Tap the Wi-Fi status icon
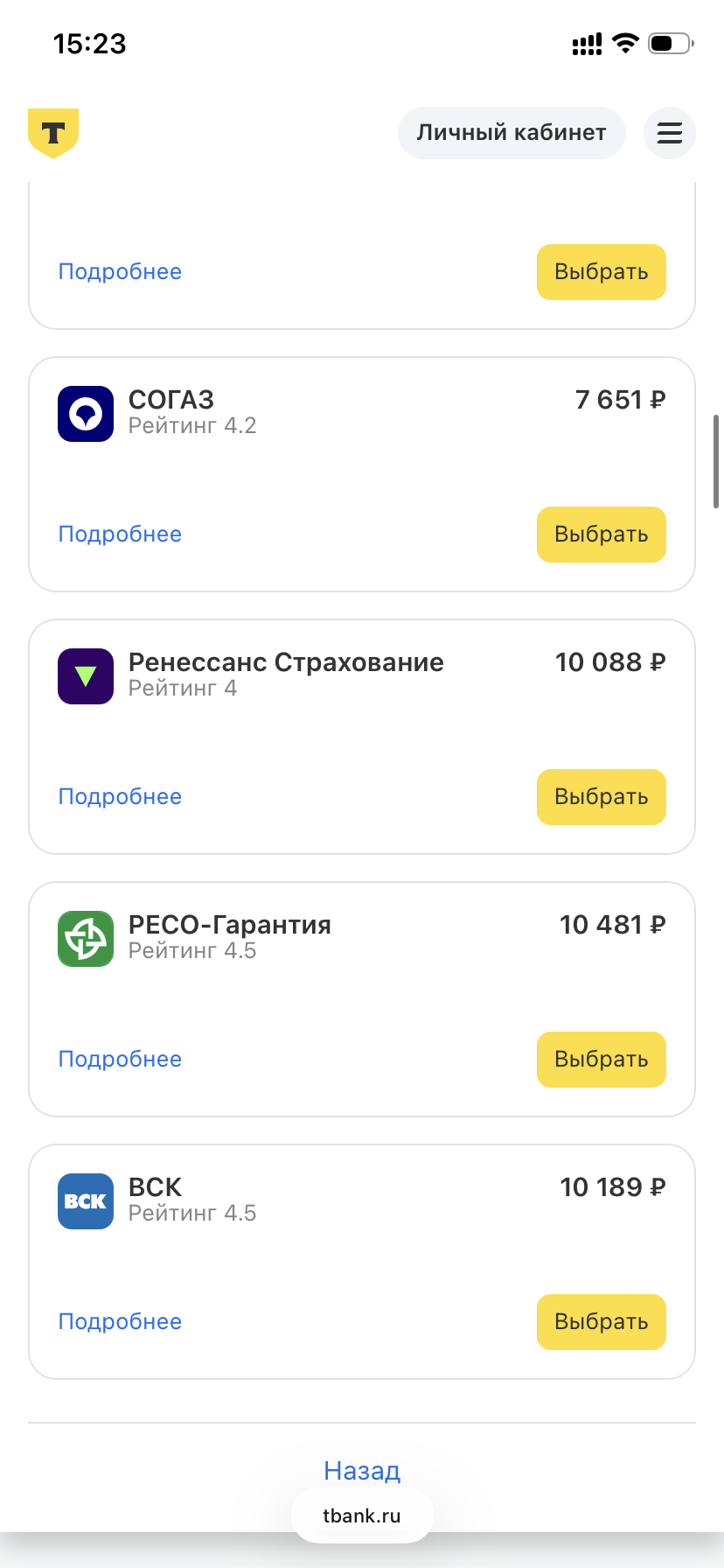724x1568 pixels. click(x=625, y=43)
